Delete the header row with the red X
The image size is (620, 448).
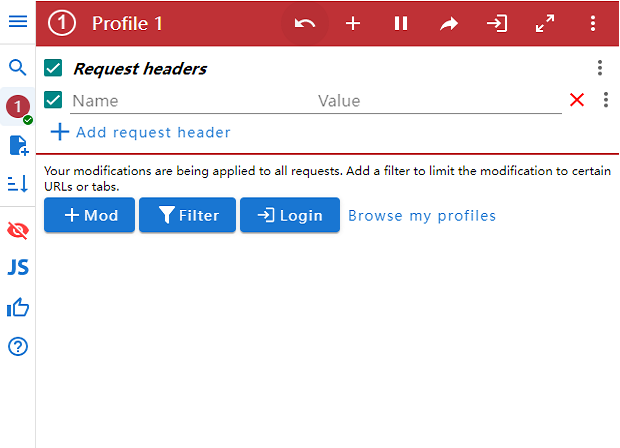577,100
